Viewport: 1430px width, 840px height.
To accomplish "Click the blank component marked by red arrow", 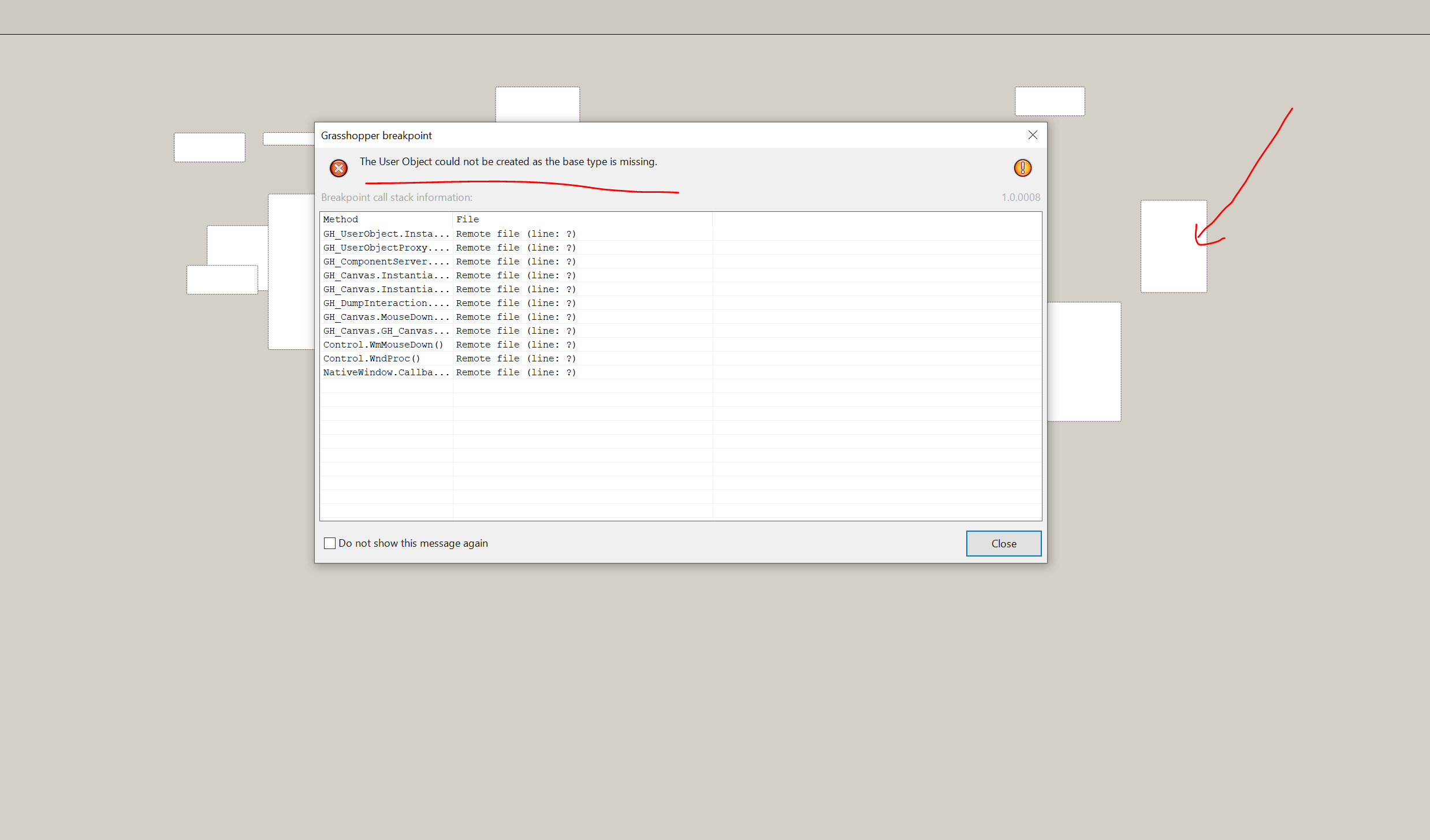I will (x=1174, y=247).
